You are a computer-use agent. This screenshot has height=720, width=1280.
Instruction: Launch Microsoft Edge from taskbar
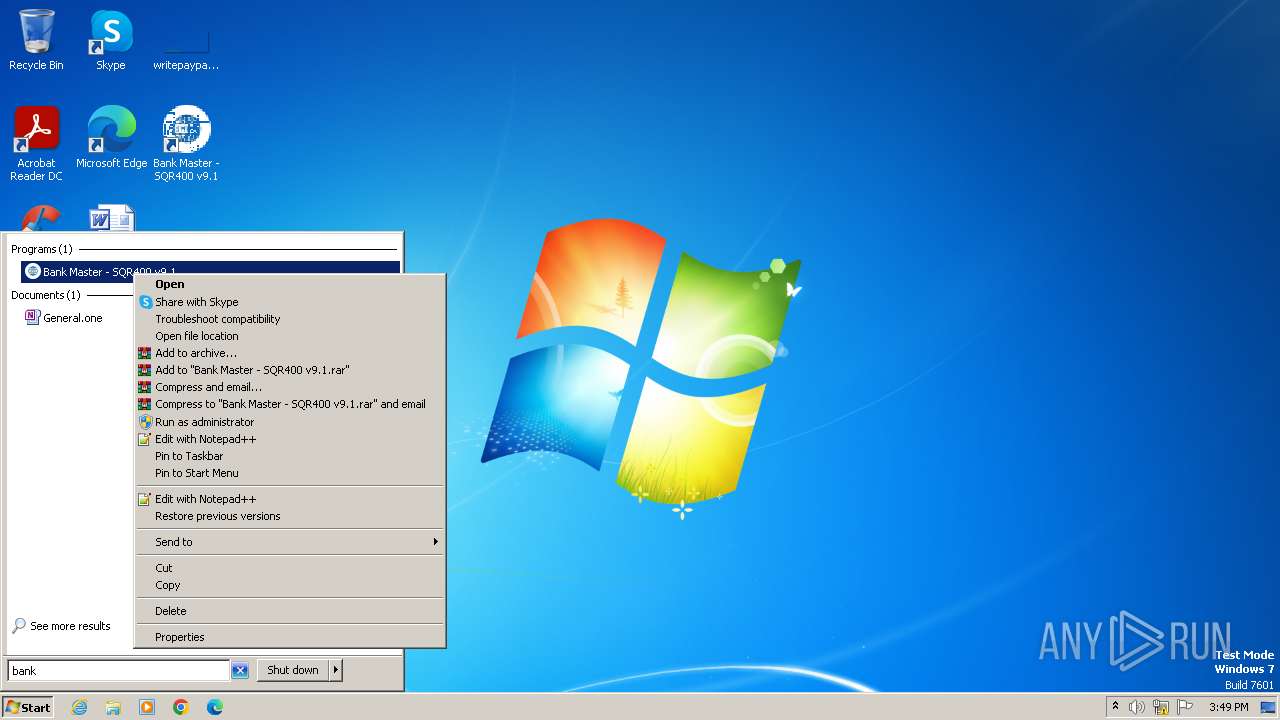coord(215,707)
